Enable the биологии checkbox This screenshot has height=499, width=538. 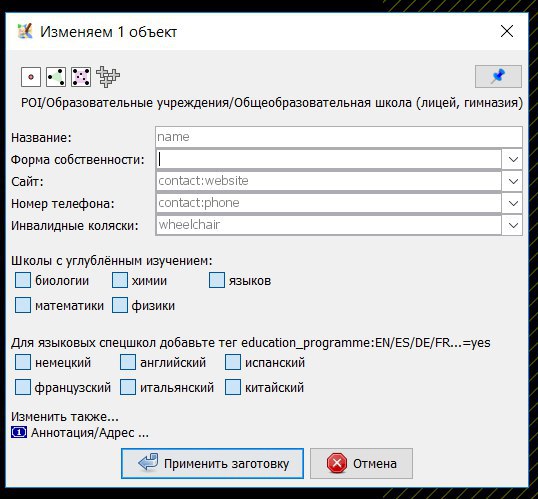(23, 280)
